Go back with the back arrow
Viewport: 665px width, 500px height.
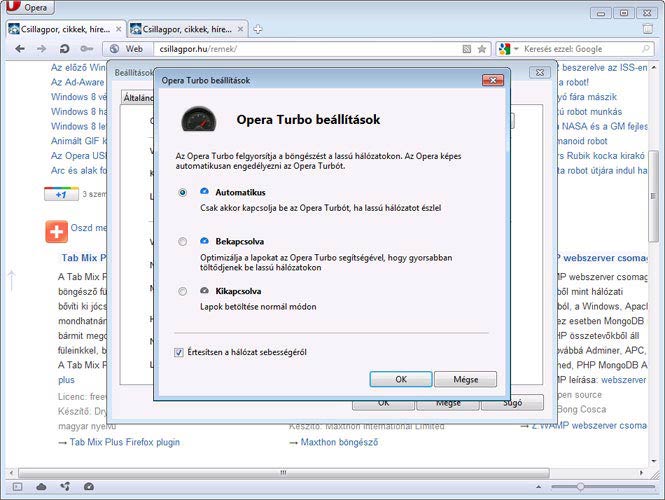point(20,49)
